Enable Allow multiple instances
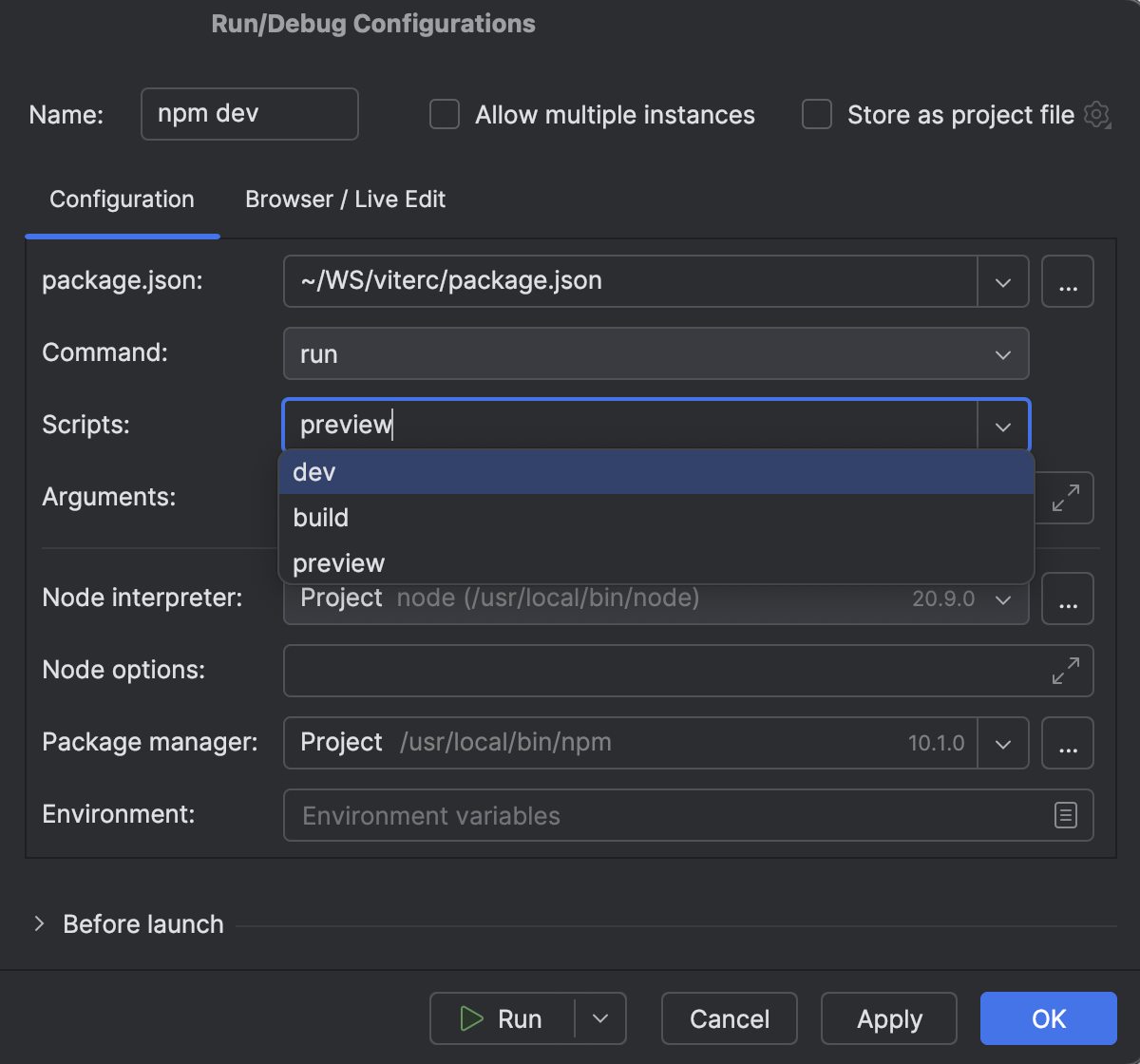1140x1064 pixels. click(x=444, y=114)
